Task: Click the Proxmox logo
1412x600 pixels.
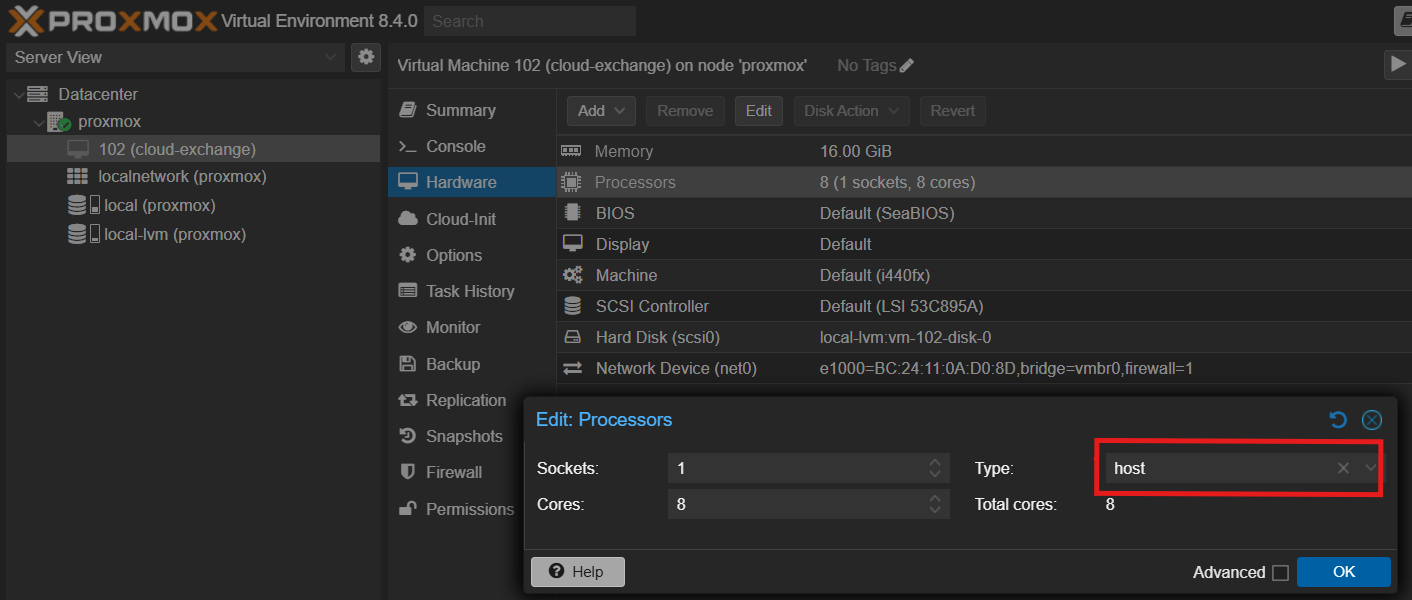Action: [112, 20]
